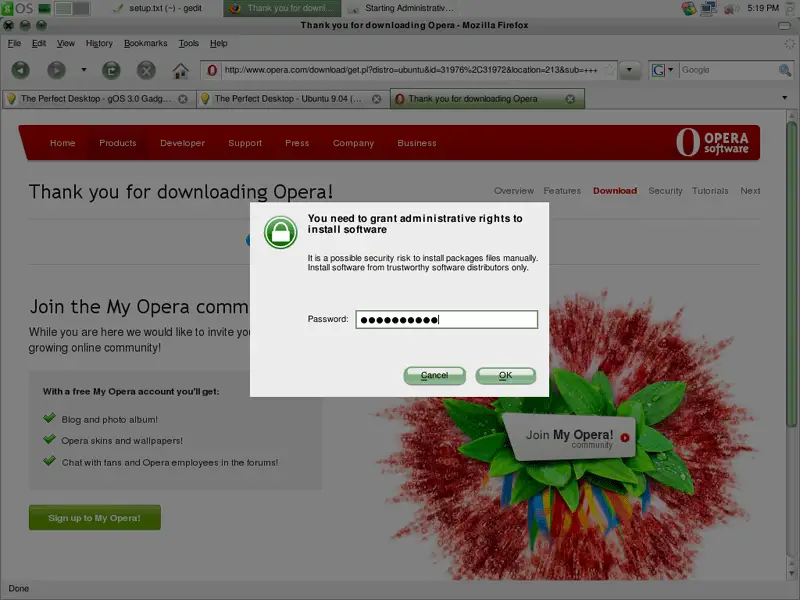The image size is (800, 600).
Task: Click Company in the Opera navigation bar
Action: click(x=353, y=143)
